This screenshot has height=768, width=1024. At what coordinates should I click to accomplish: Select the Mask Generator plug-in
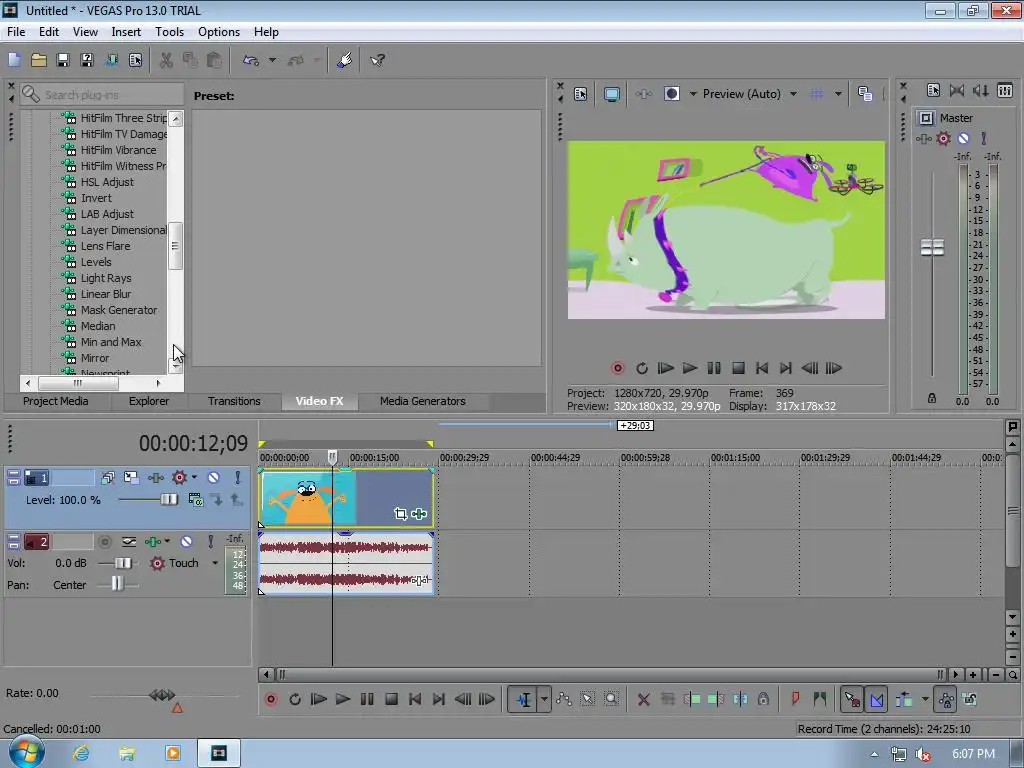coord(118,310)
